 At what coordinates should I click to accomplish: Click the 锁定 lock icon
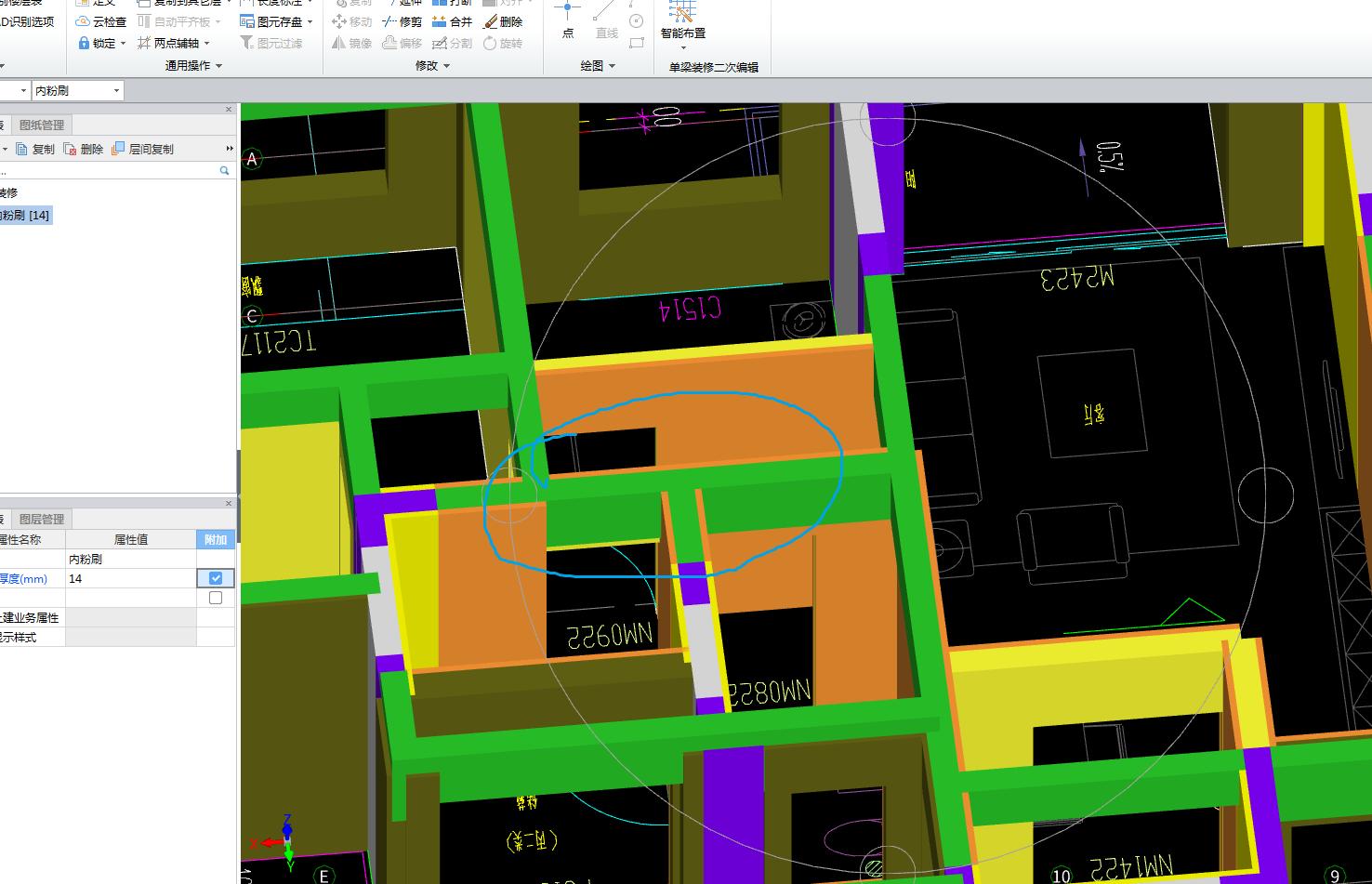pyautogui.click(x=84, y=43)
